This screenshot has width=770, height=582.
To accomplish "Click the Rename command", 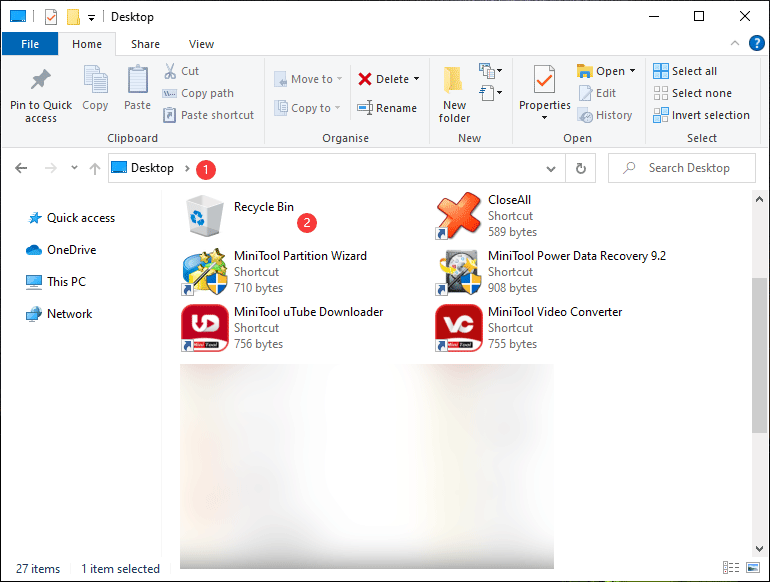I will pyautogui.click(x=387, y=108).
